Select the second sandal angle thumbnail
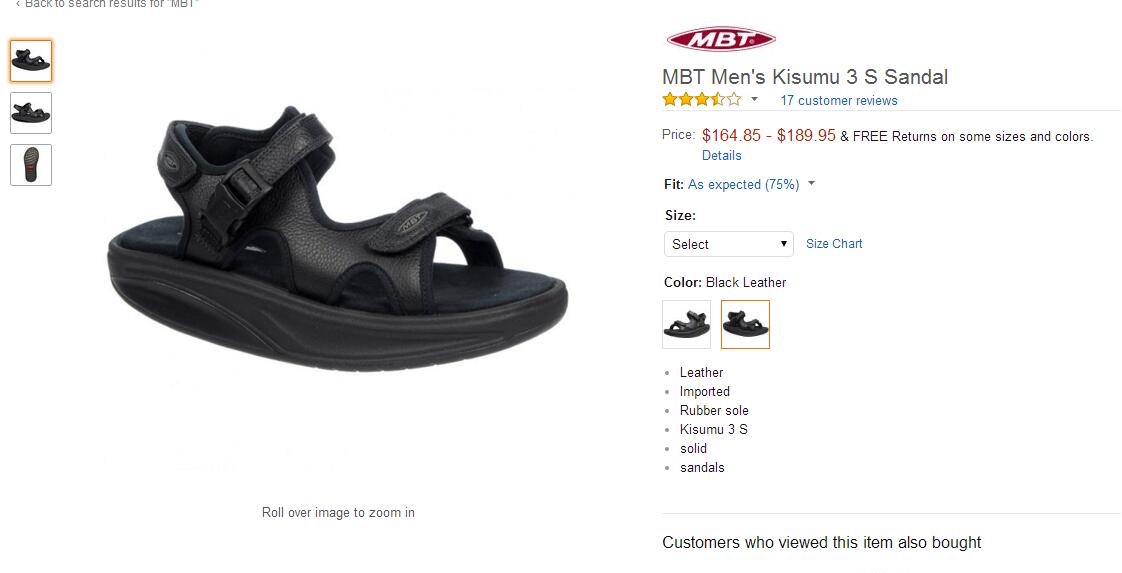This screenshot has width=1122, height=573. [x=31, y=113]
